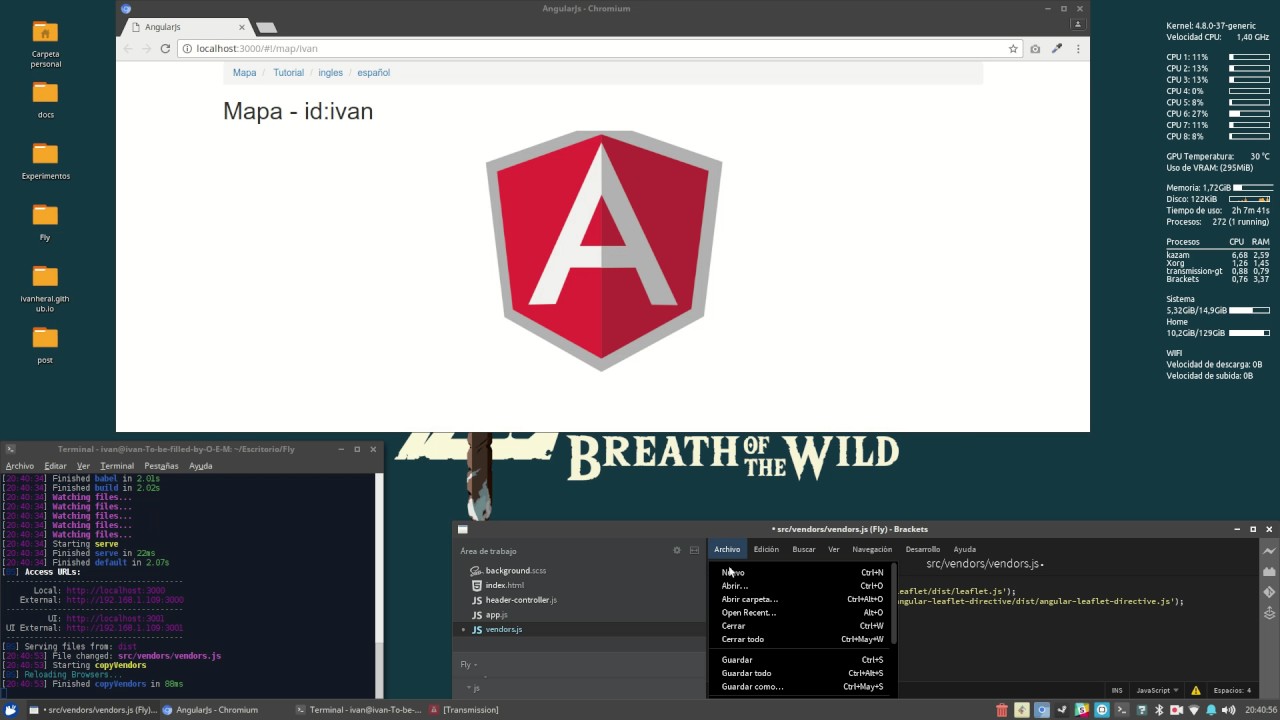Open the JavaScript language dropdown in status bar

tap(1157, 690)
